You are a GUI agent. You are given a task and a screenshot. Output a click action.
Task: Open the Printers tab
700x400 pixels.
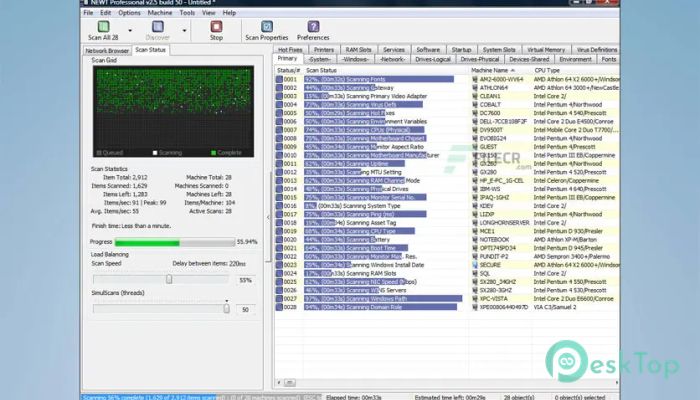point(324,50)
